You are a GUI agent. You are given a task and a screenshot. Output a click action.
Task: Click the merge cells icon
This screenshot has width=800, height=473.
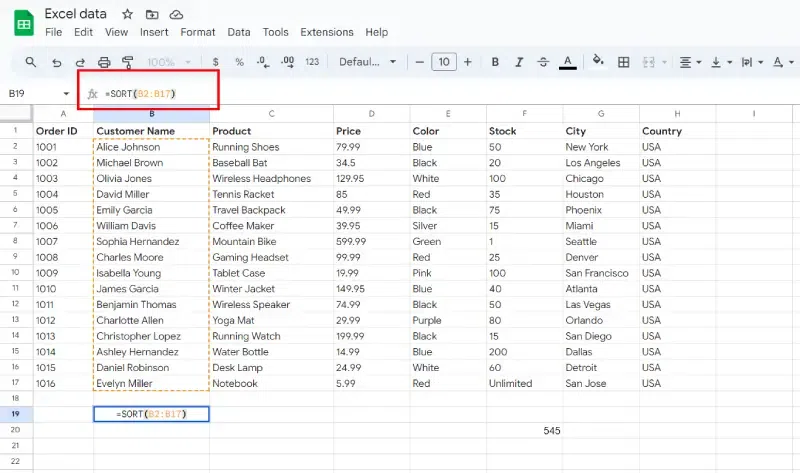pos(648,62)
